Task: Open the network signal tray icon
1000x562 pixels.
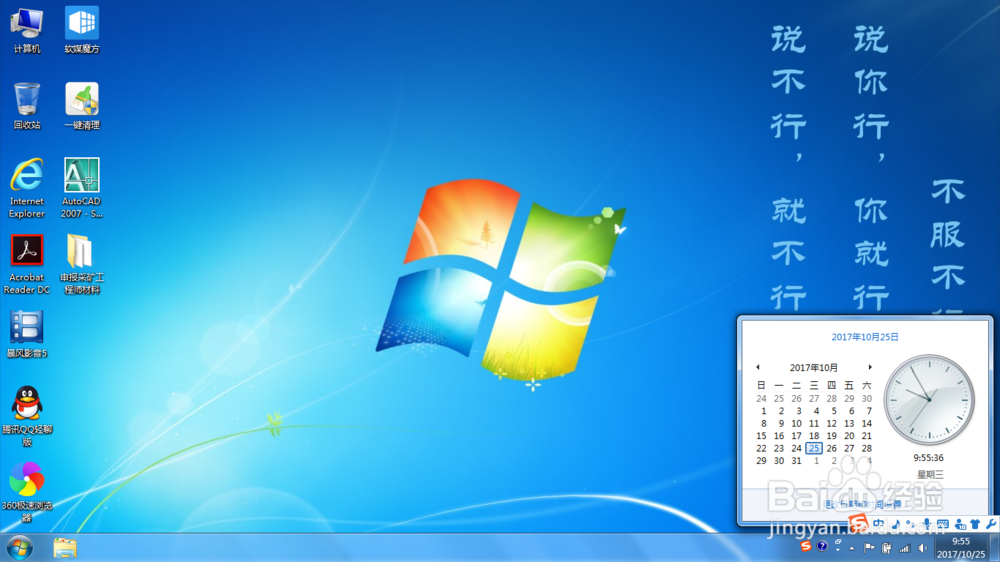Action: tap(904, 547)
